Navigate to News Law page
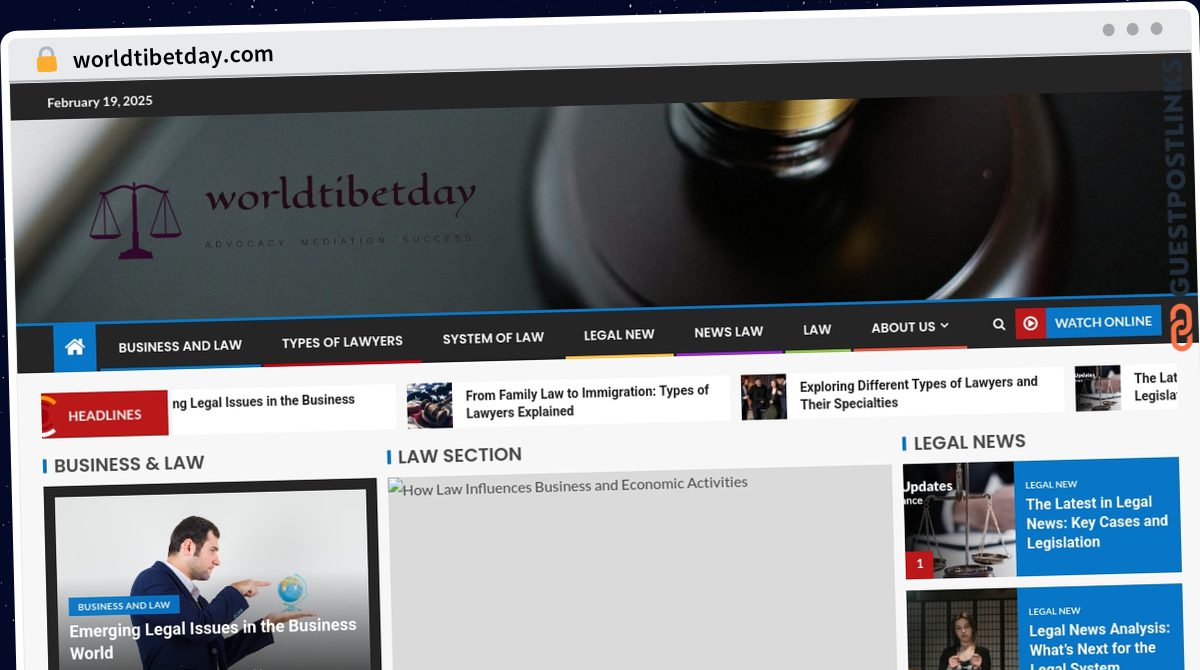Screen dimensions: 1200x670 point(728,331)
